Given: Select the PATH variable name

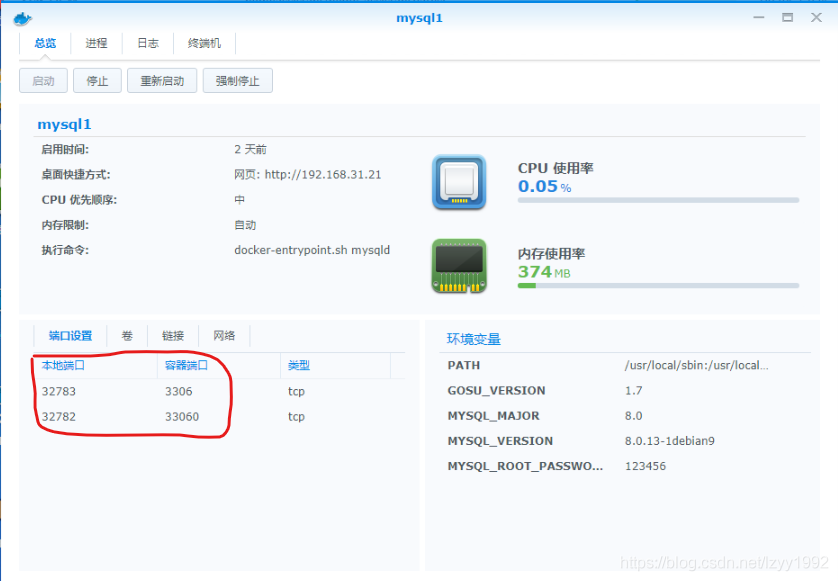Looking at the screenshot, I should [x=464, y=366].
